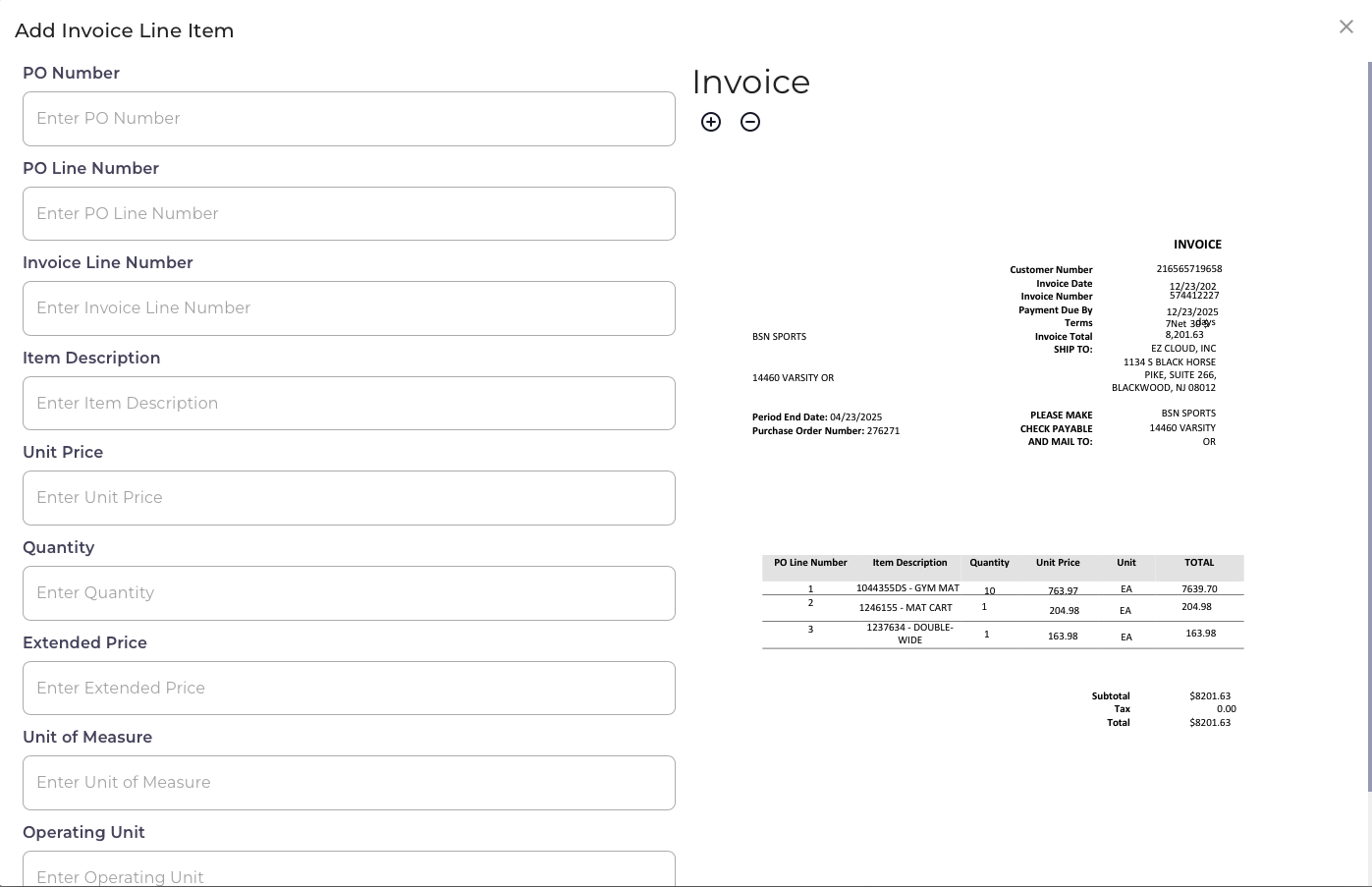This screenshot has width=1372, height=887.
Task: Click the $8201.63 Subtotal amount on invoice
Action: 1209,696
